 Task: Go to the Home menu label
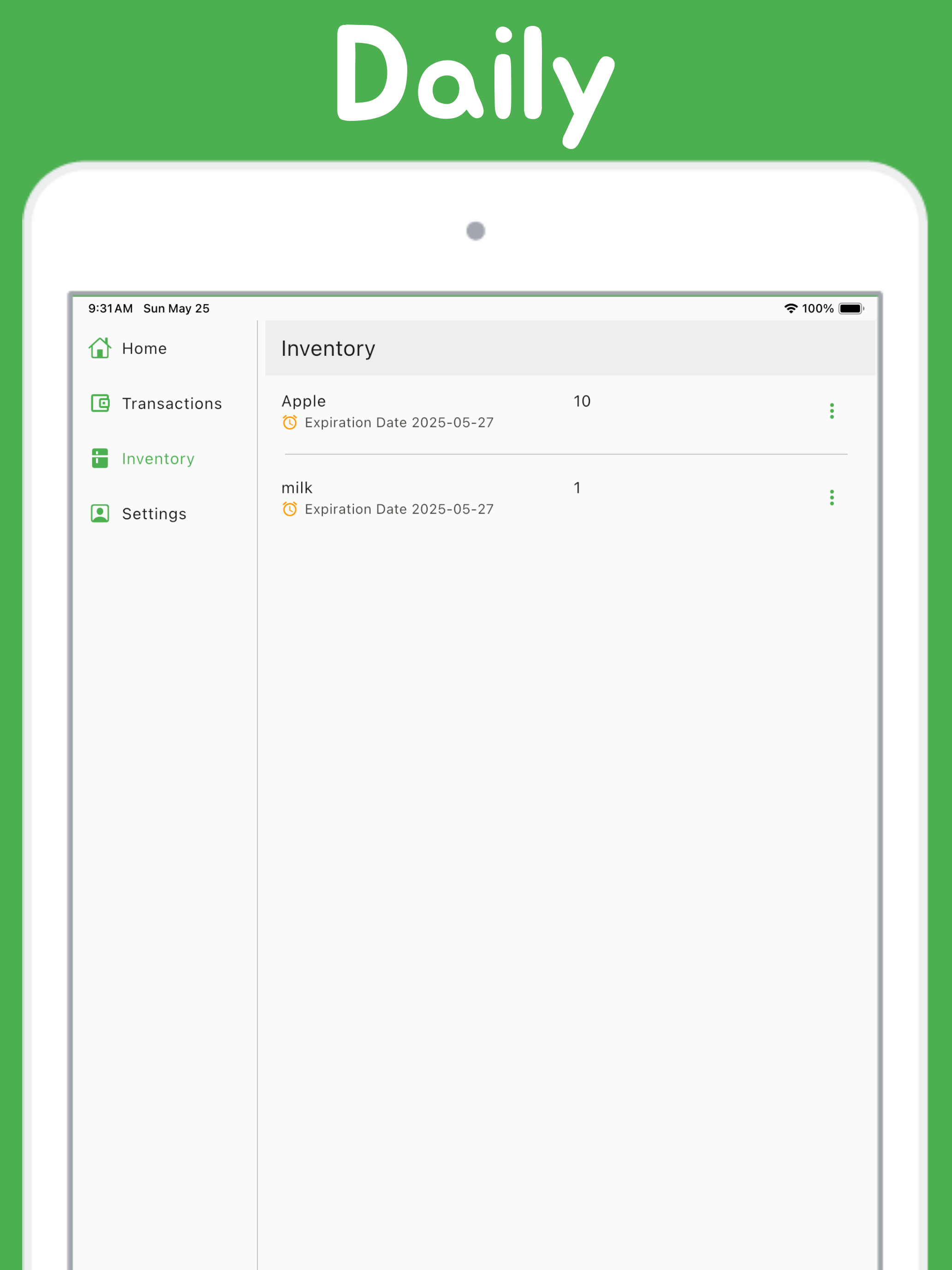145,348
